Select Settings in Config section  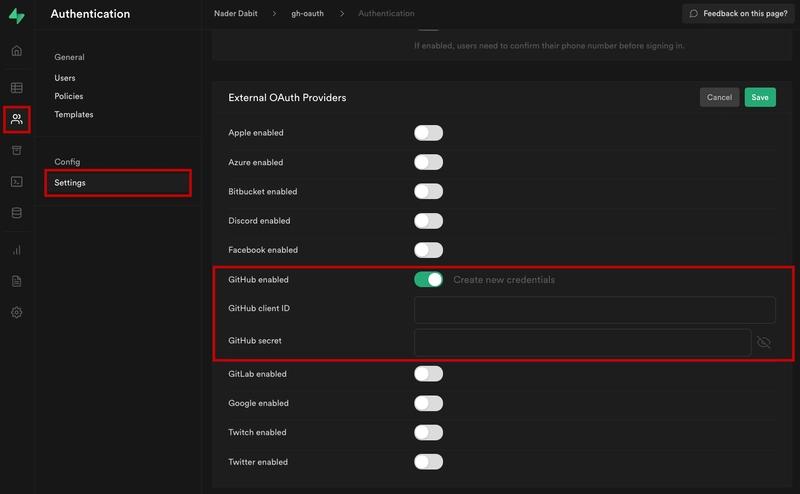[118, 183]
